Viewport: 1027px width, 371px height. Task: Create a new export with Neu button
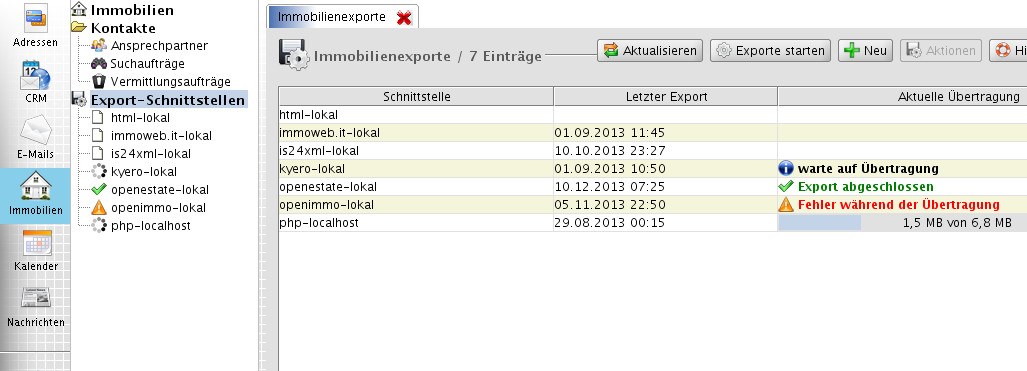pyautogui.click(x=865, y=50)
